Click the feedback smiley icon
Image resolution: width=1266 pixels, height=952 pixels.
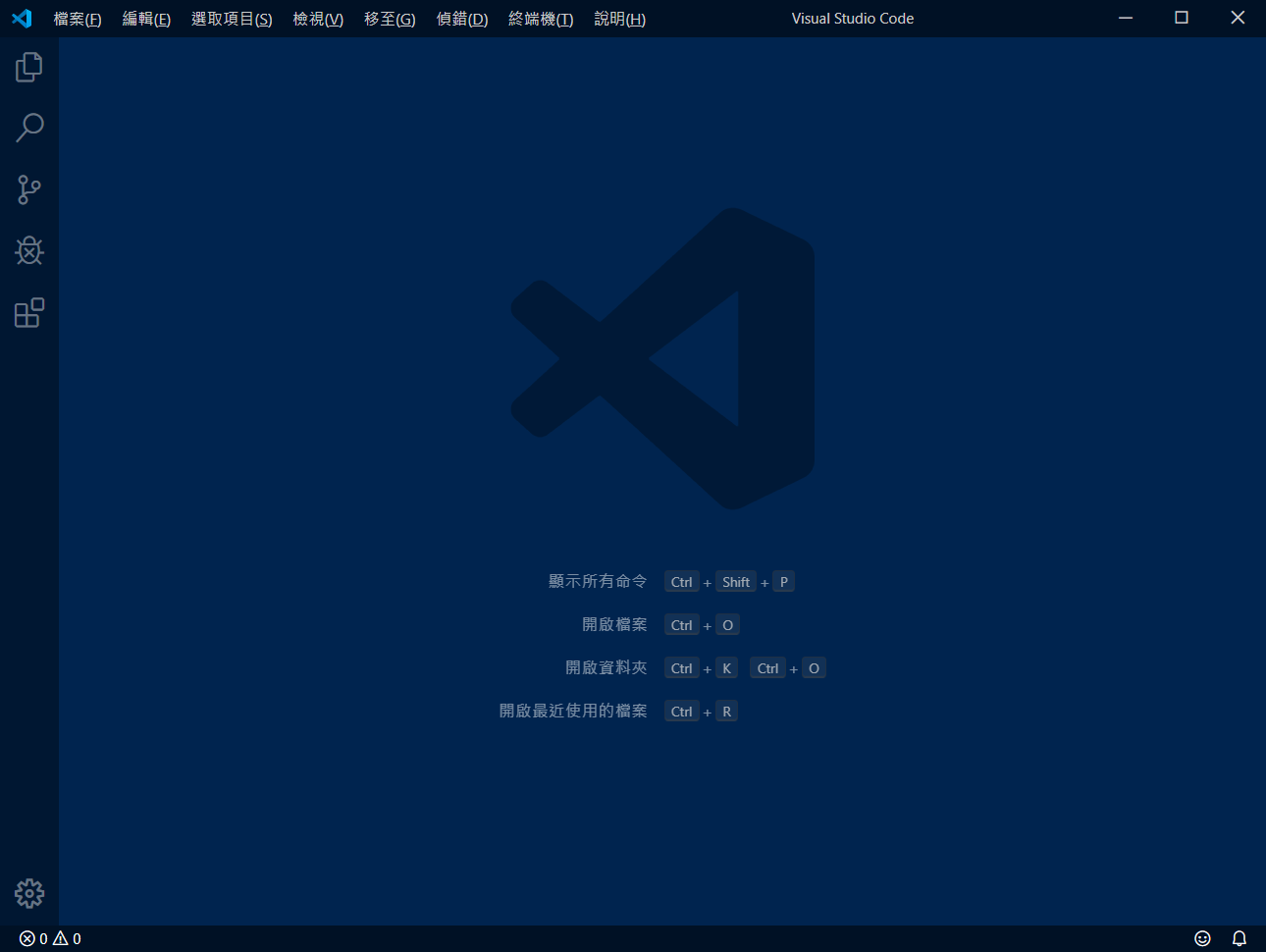click(x=1202, y=938)
